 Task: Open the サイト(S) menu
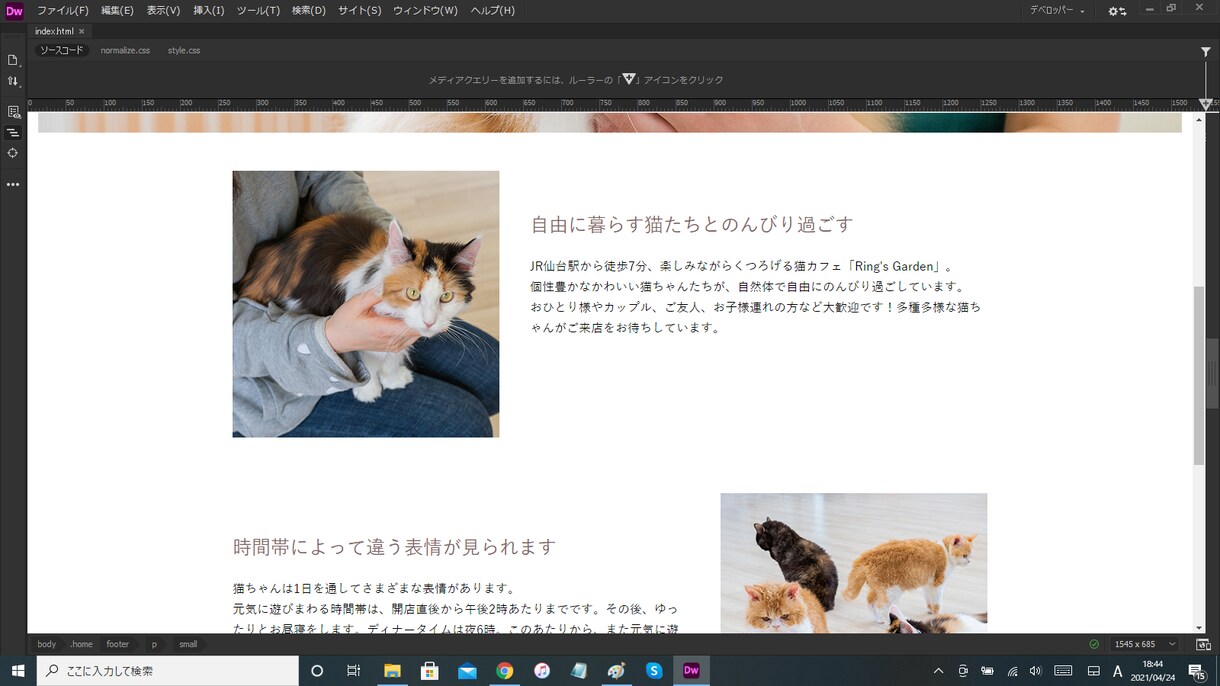click(x=359, y=10)
